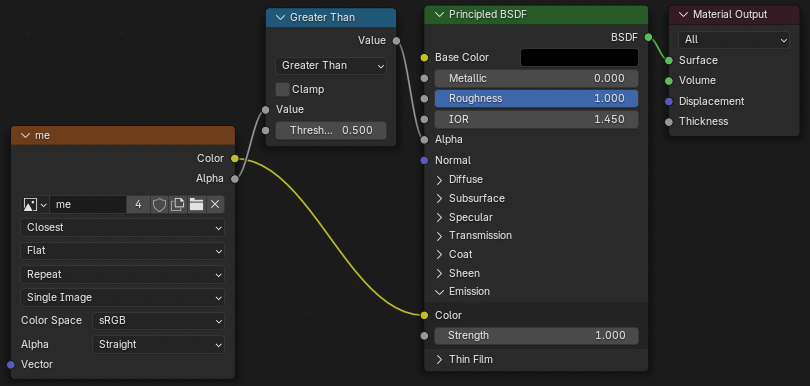Open image file via folder icon
810x386 pixels.
coord(196,205)
